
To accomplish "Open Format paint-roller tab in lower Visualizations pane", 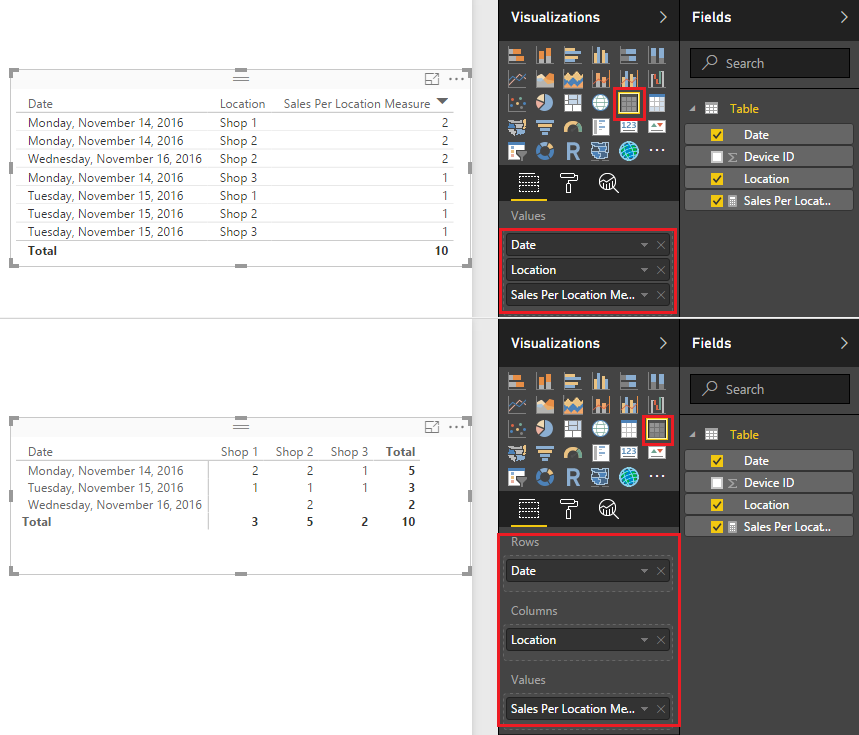I will pos(568,509).
